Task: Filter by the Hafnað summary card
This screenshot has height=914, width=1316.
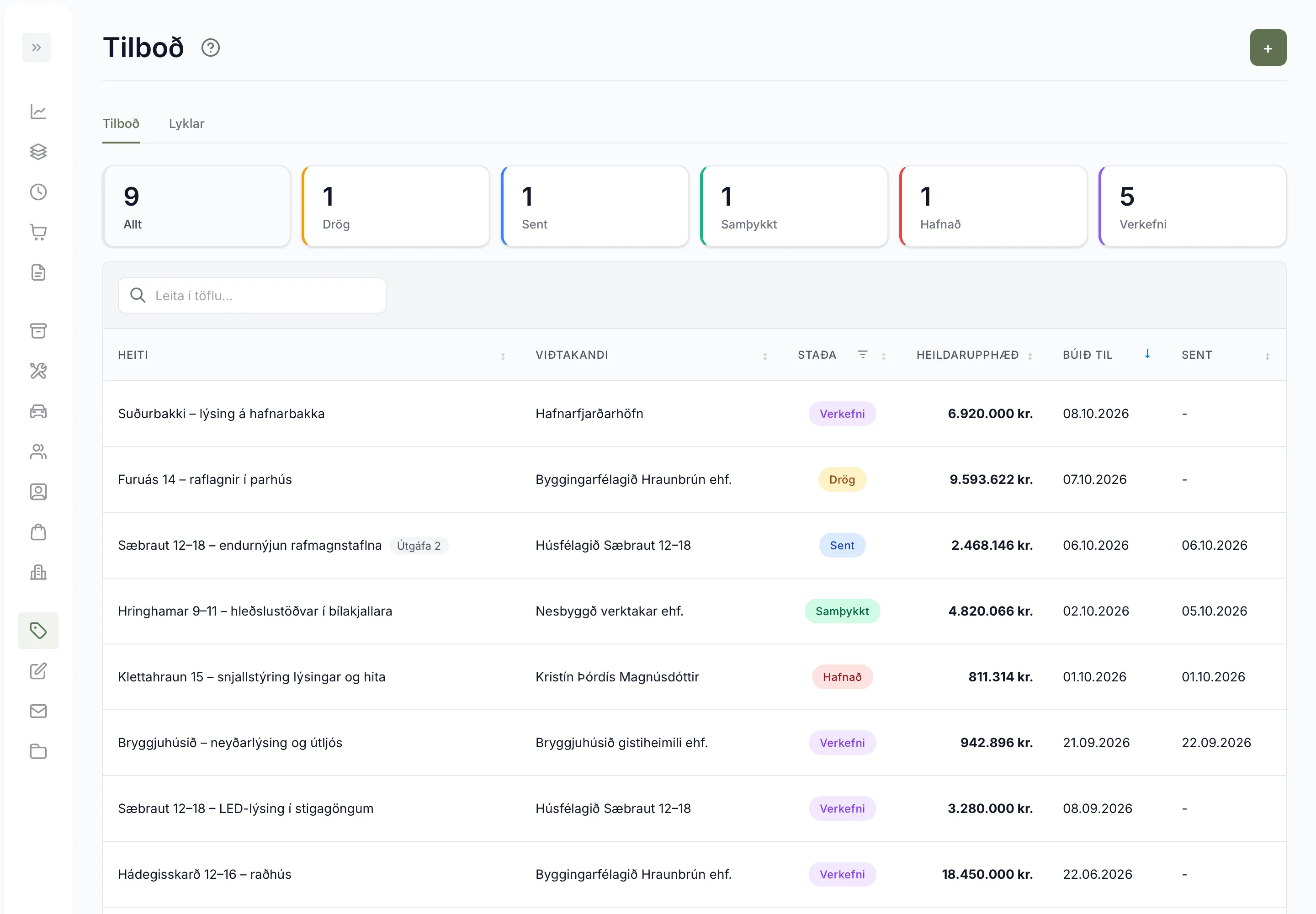Action: 993,206
